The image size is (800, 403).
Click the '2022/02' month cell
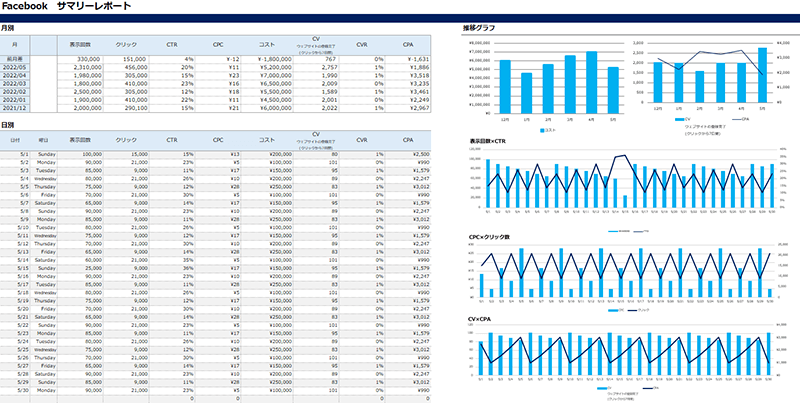pos(15,92)
